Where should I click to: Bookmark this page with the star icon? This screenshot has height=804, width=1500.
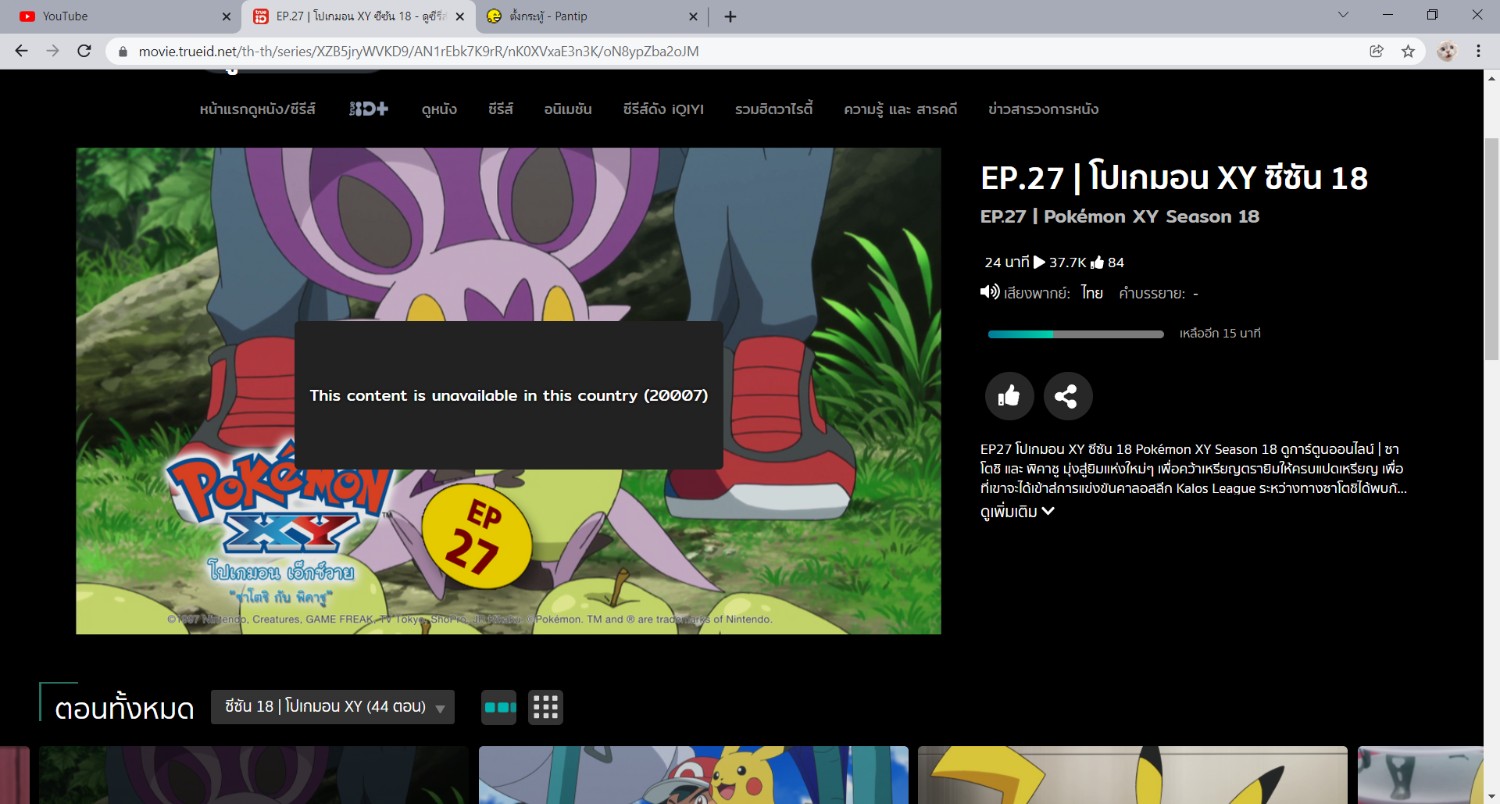tap(1408, 51)
